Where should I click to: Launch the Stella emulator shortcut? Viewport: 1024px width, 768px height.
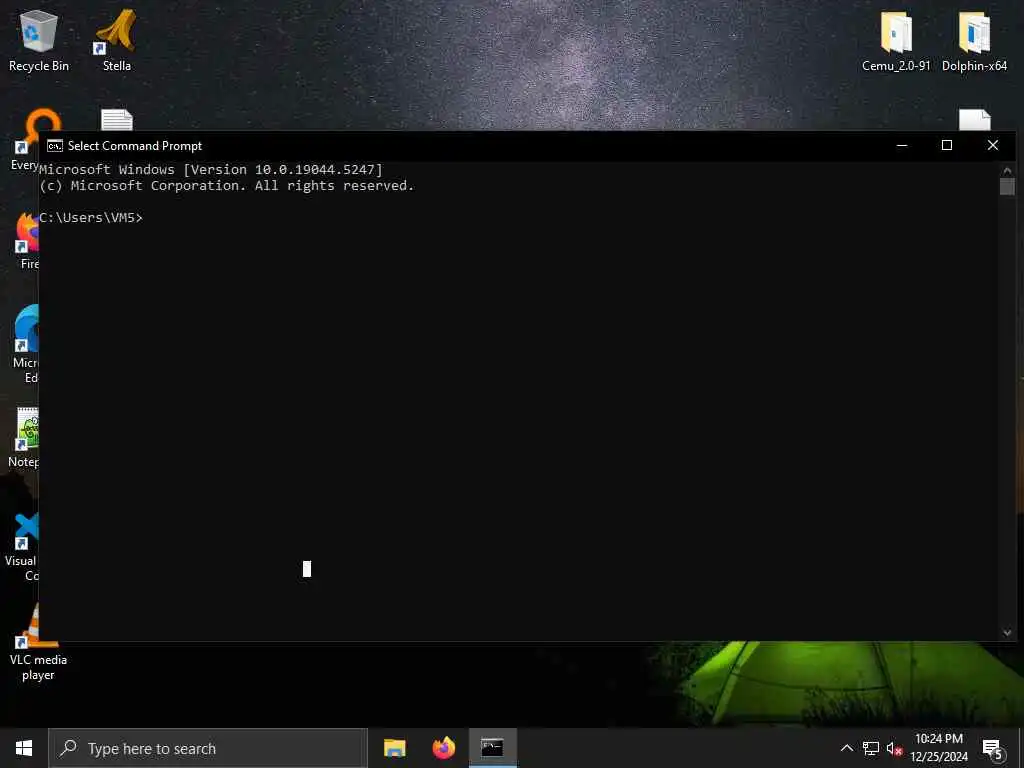click(116, 40)
